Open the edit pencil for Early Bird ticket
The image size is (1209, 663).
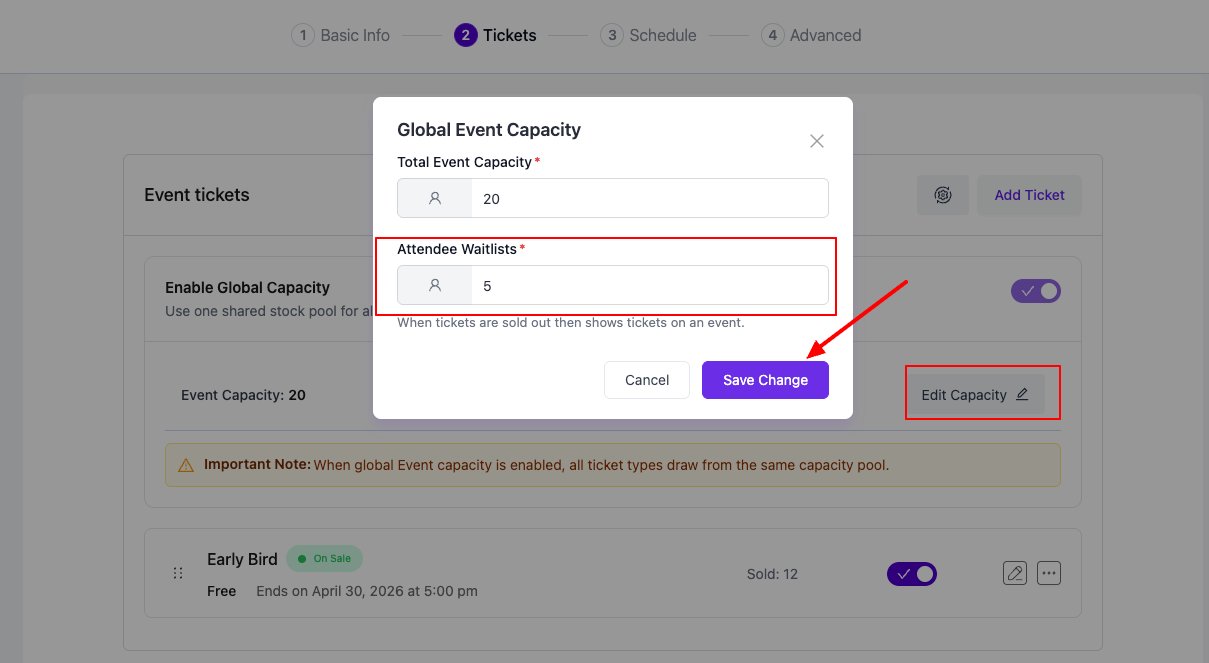[x=1014, y=572]
